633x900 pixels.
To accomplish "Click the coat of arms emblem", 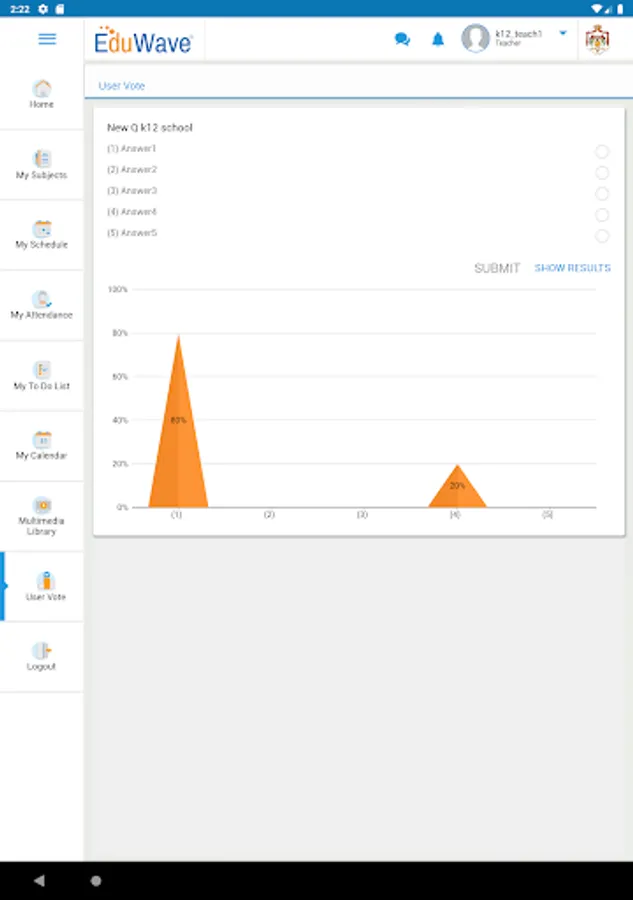I will [x=597, y=40].
